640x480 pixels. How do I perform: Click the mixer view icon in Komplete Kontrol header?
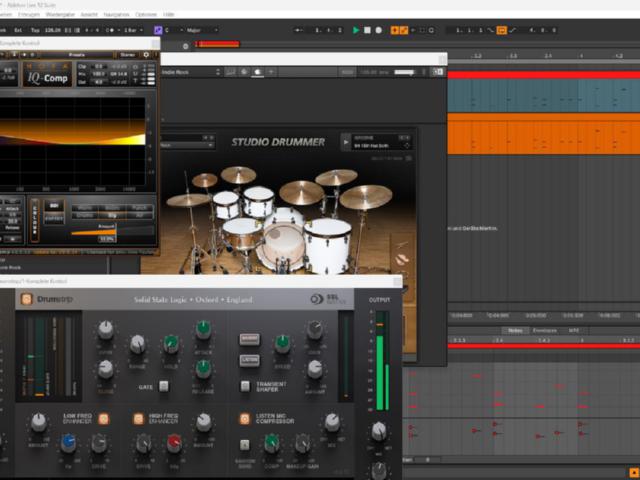click(231, 72)
